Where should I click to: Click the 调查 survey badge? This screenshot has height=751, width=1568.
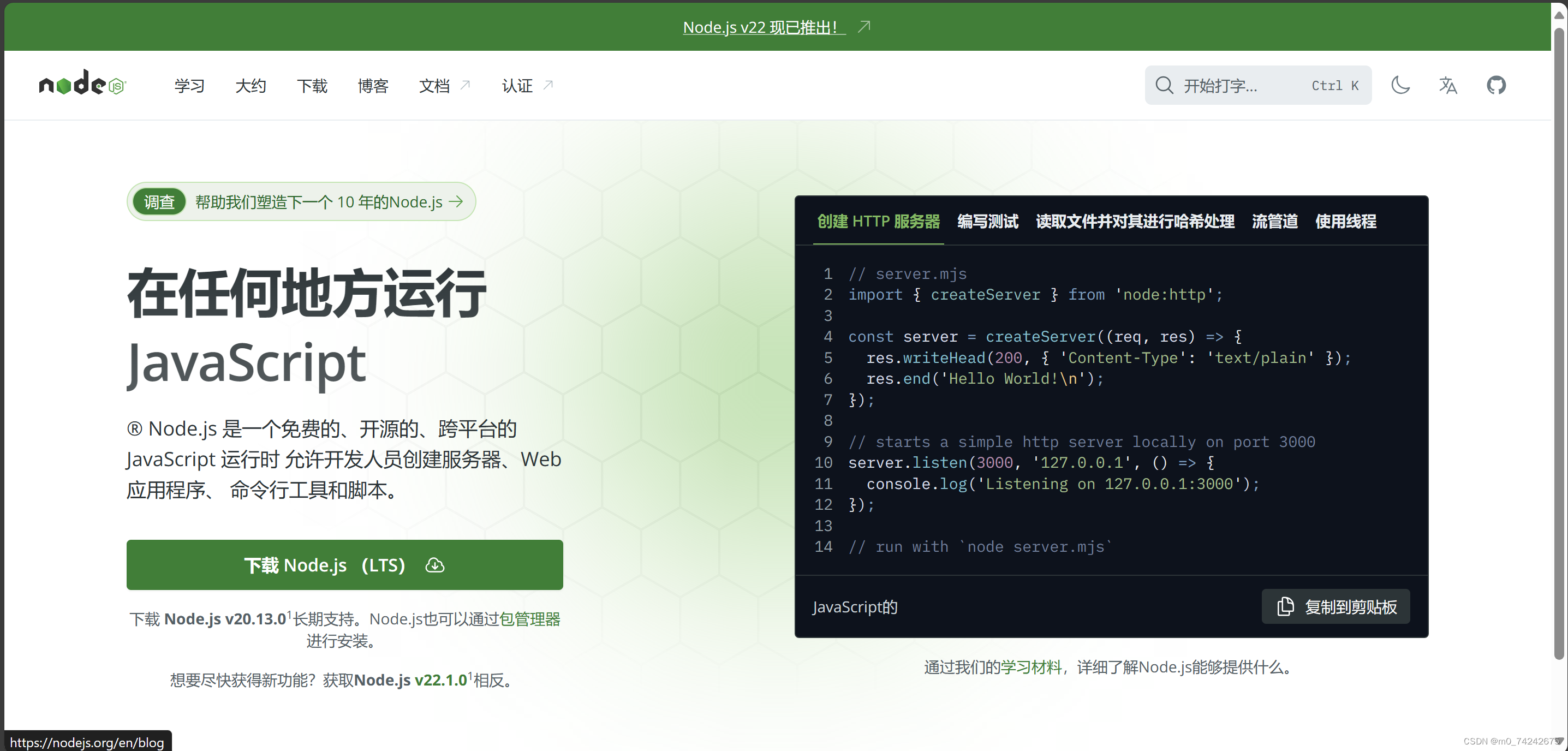159,201
